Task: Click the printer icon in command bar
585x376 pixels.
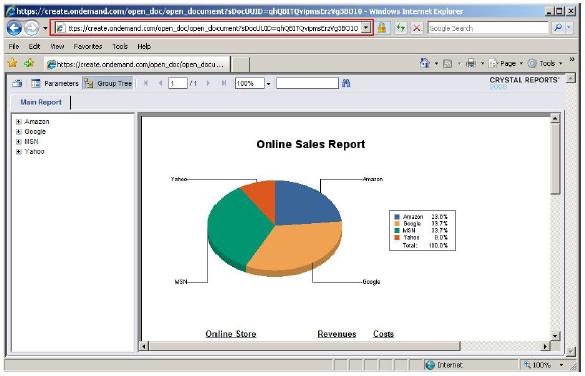Action: [471, 63]
